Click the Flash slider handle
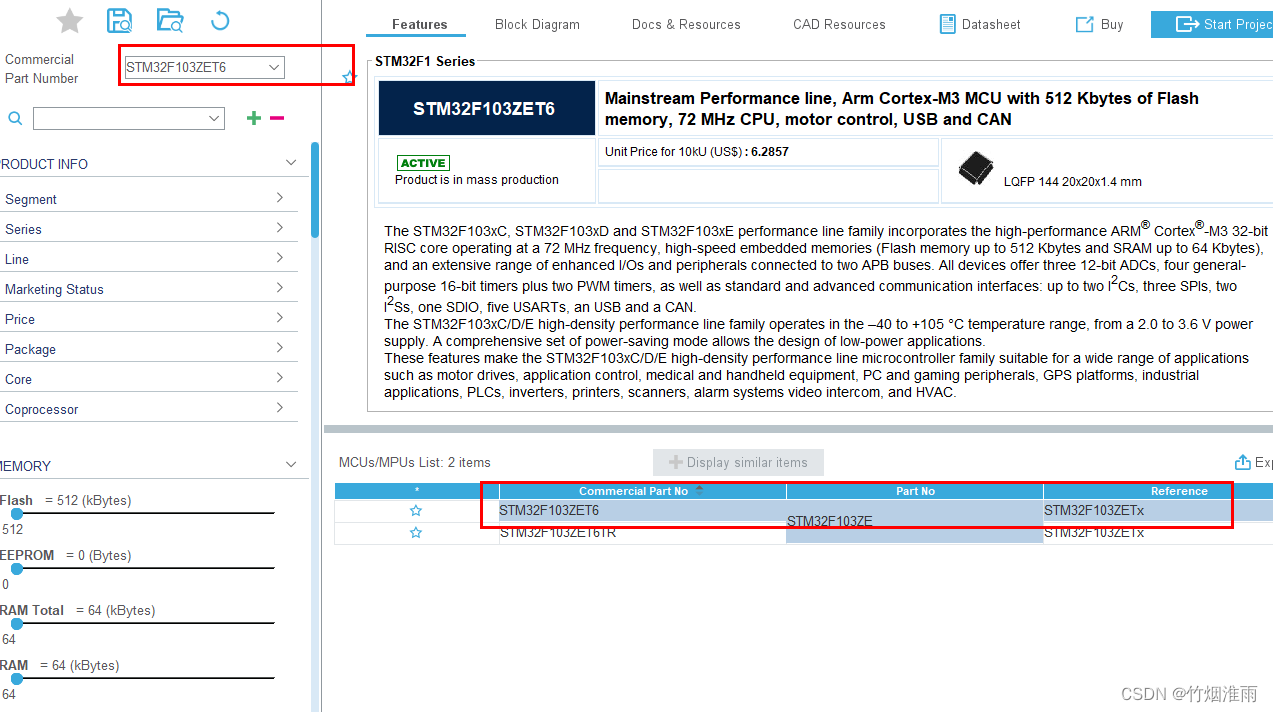The height and width of the screenshot is (712, 1273). [x=16, y=513]
